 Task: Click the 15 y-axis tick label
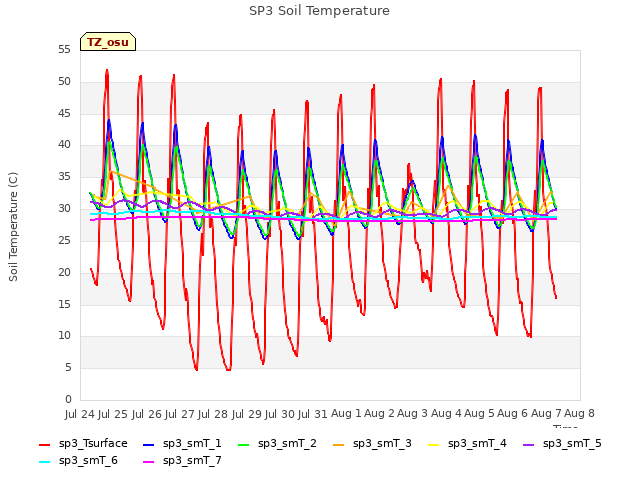click(64, 304)
